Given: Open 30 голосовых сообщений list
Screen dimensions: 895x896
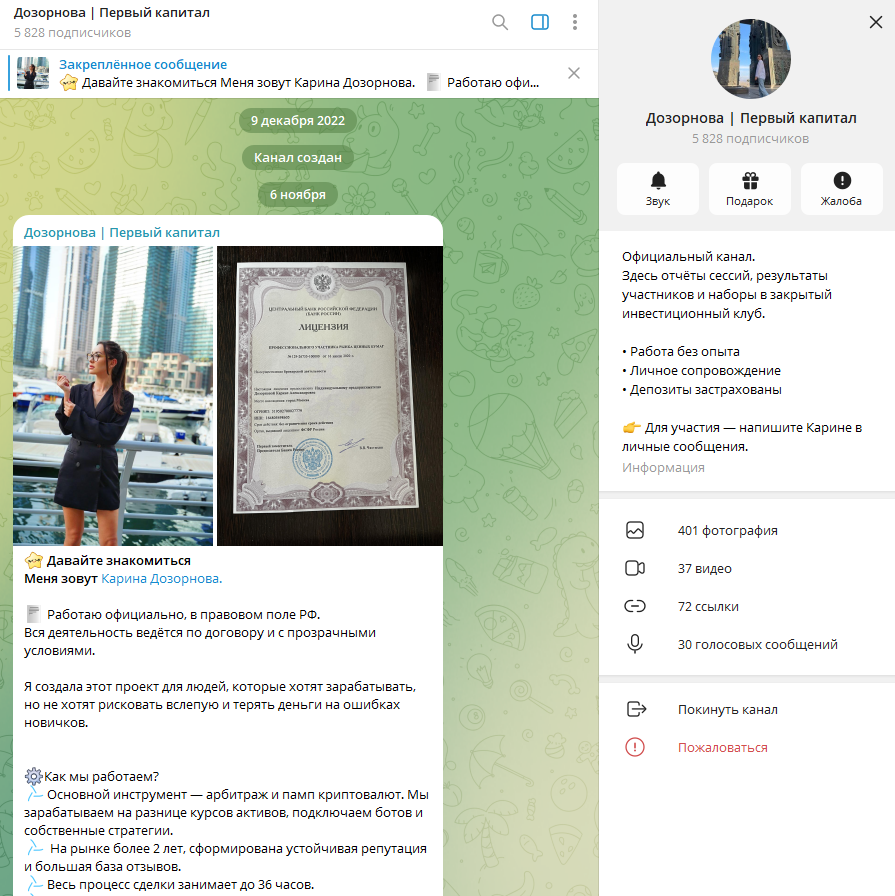Looking at the screenshot, I should 757,645.
